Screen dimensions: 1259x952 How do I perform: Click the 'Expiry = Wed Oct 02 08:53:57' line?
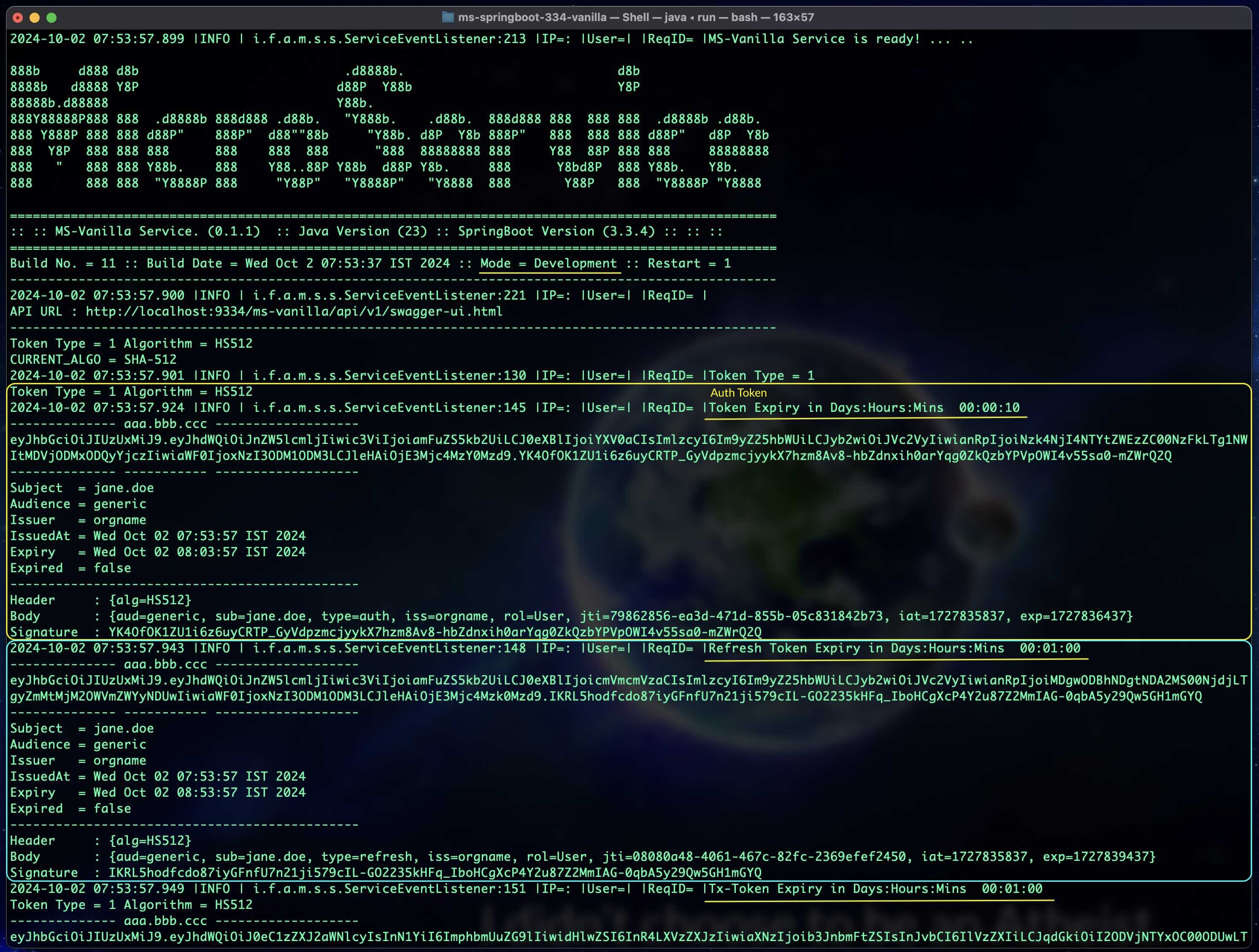158,792
